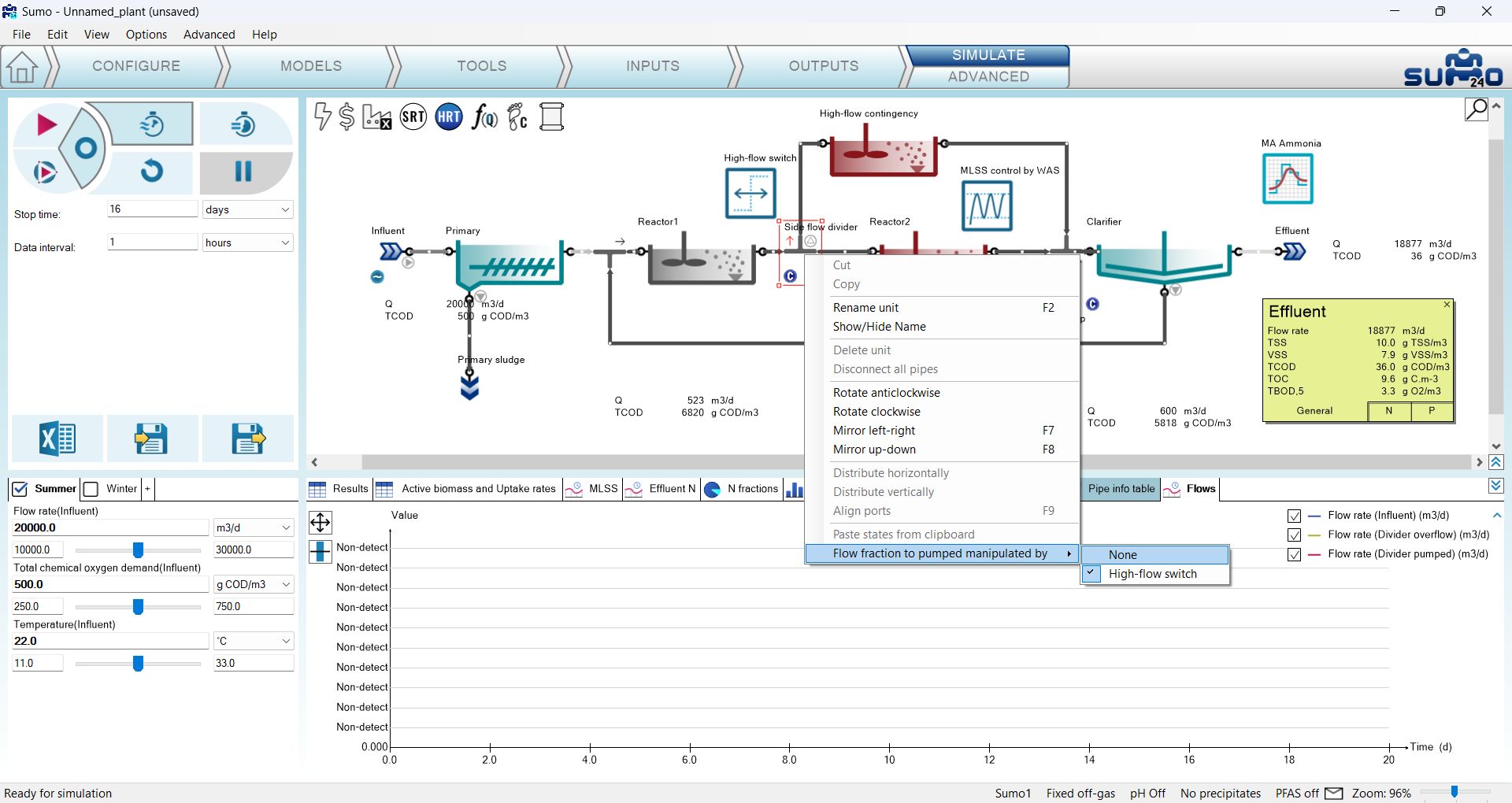
Task: Adjust the Total COD slider handle
Action: [x=138, y=606]
